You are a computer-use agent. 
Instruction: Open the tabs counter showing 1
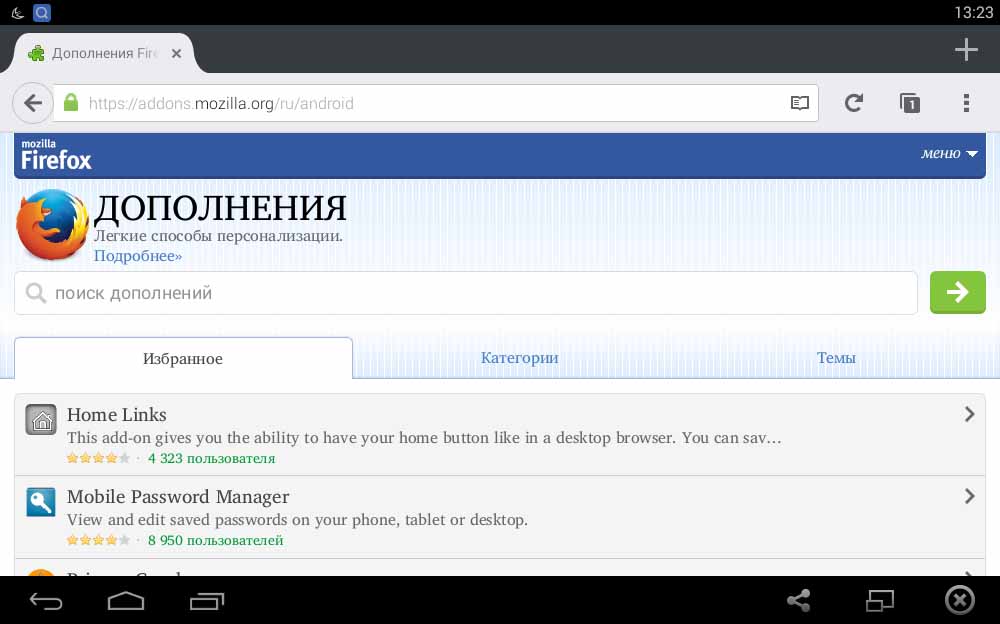pyautogui.click(x=909, y=103)
